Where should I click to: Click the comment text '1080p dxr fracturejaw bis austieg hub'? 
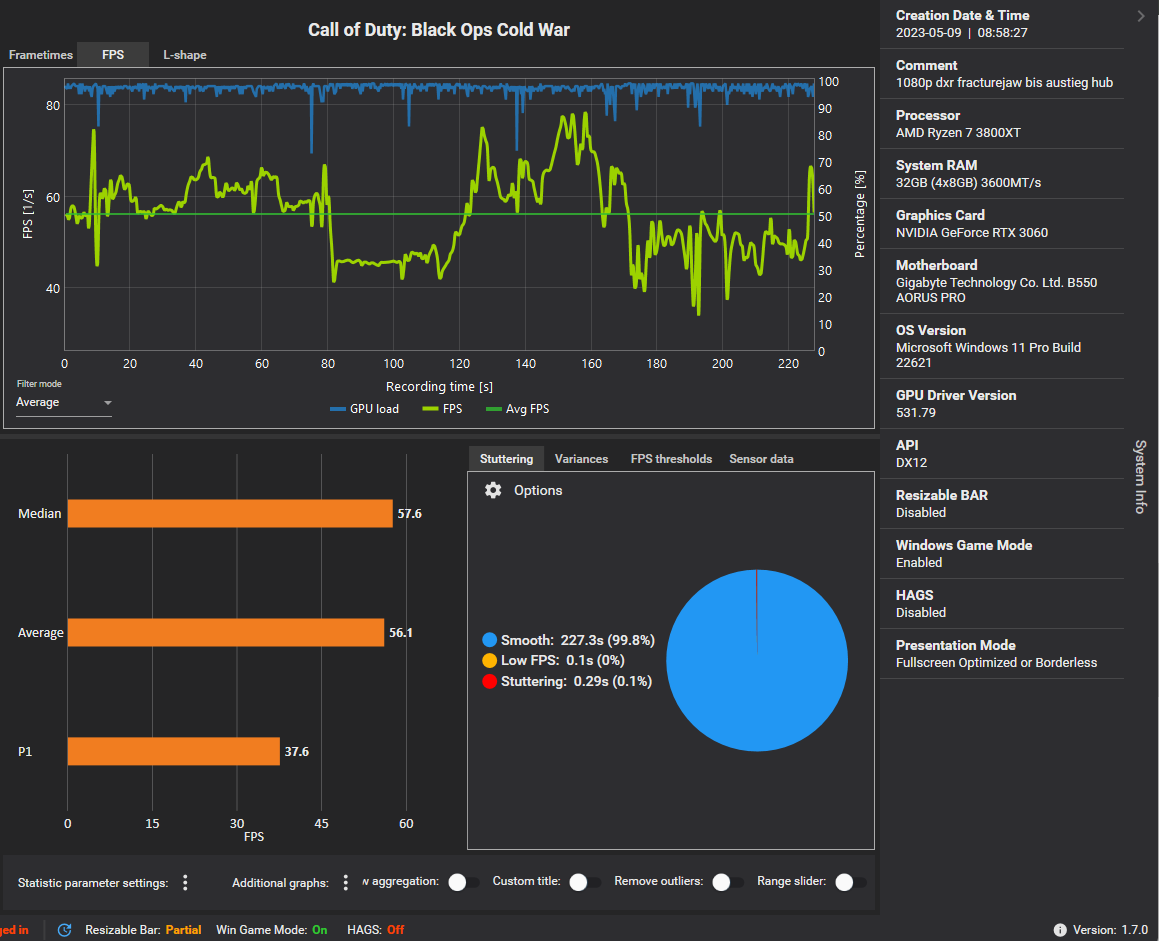click(x=1004, y=83)
